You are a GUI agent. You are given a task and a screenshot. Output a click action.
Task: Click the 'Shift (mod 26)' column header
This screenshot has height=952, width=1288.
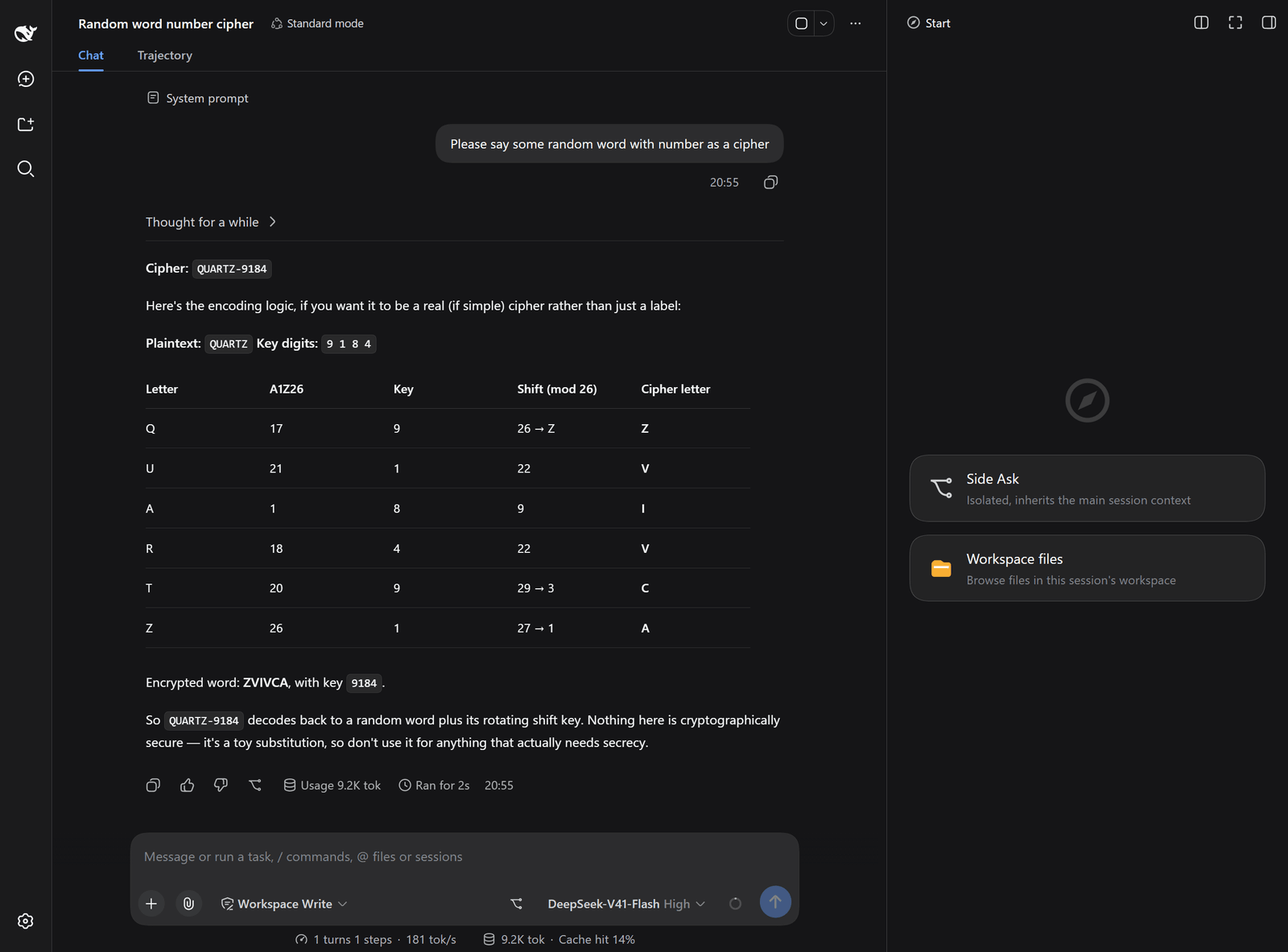557,389
